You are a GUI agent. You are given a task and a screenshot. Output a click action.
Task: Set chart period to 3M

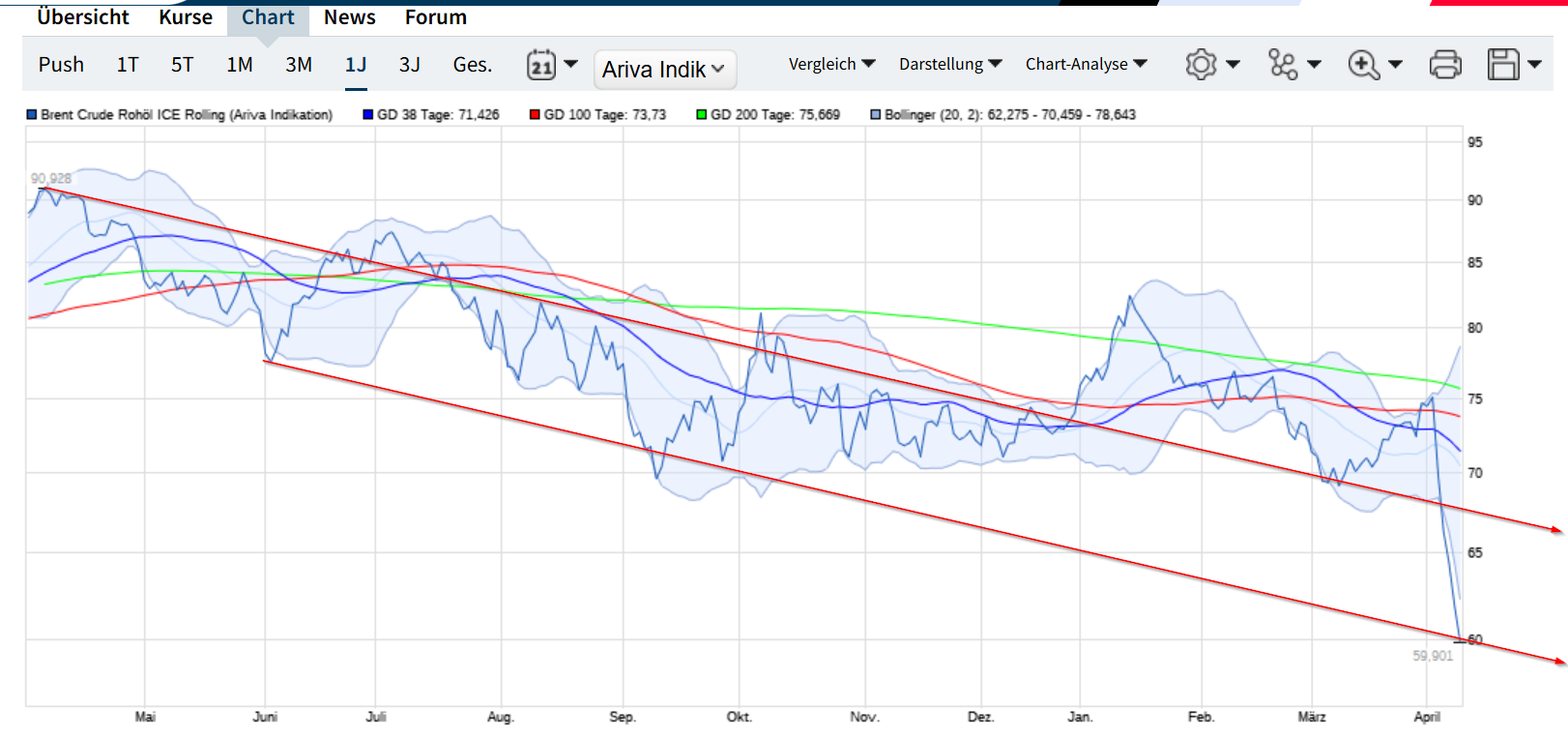pos(299,65)
